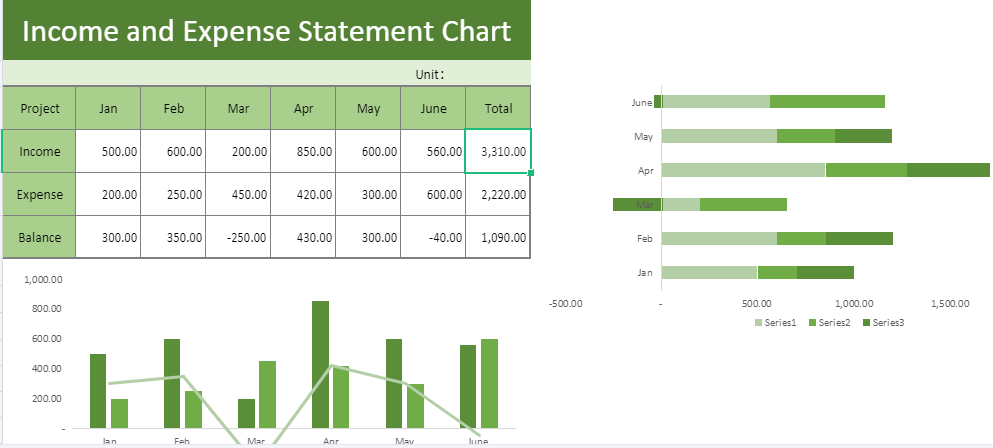Select the negative Mar bar segment

[637, 204]
